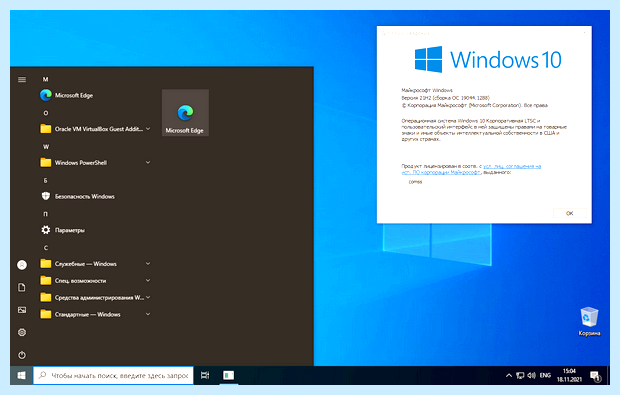
Task: Expand the Стандартные — Windows chevron
Action: [x=148, y=314]
